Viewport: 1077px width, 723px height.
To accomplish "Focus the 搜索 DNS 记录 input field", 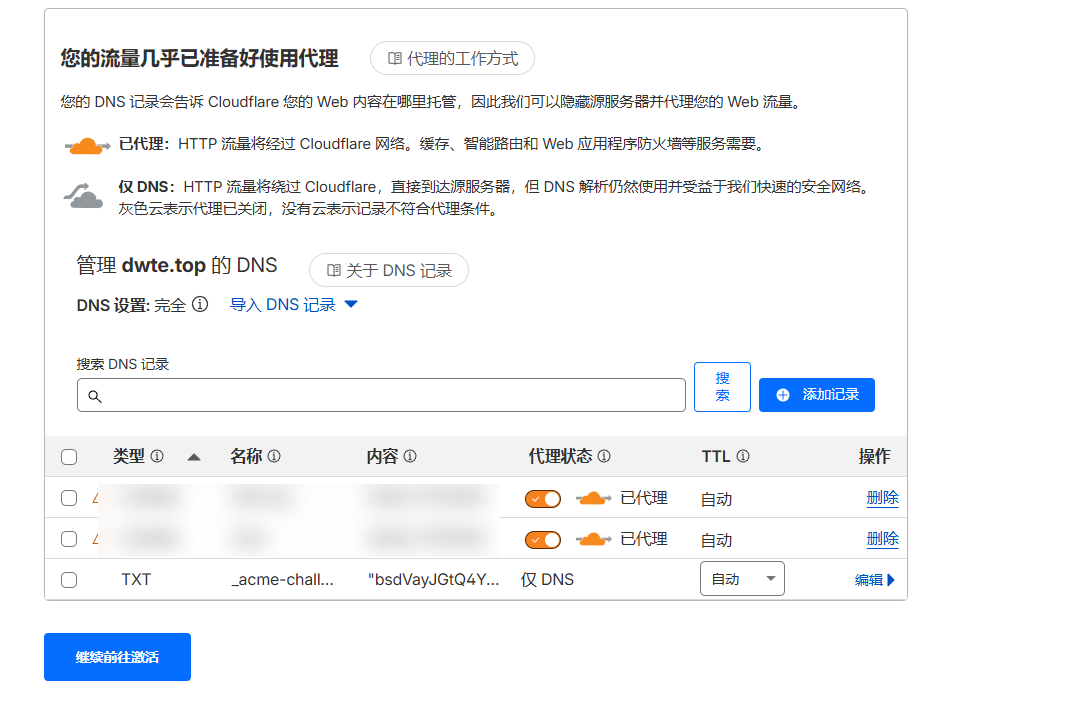I will (381, 395).
